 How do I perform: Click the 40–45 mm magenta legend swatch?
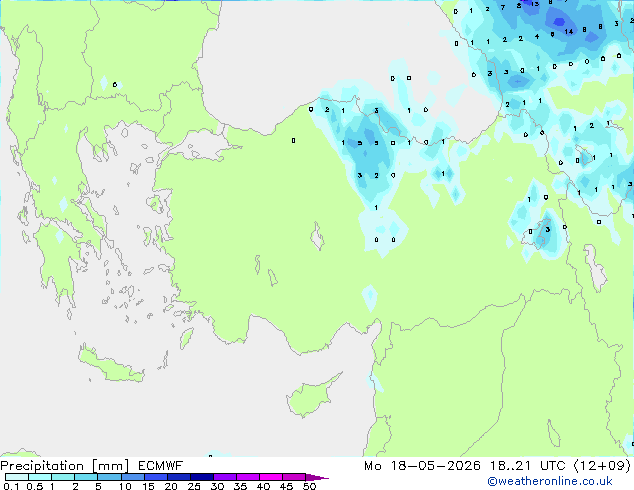(x=271, y=477)
